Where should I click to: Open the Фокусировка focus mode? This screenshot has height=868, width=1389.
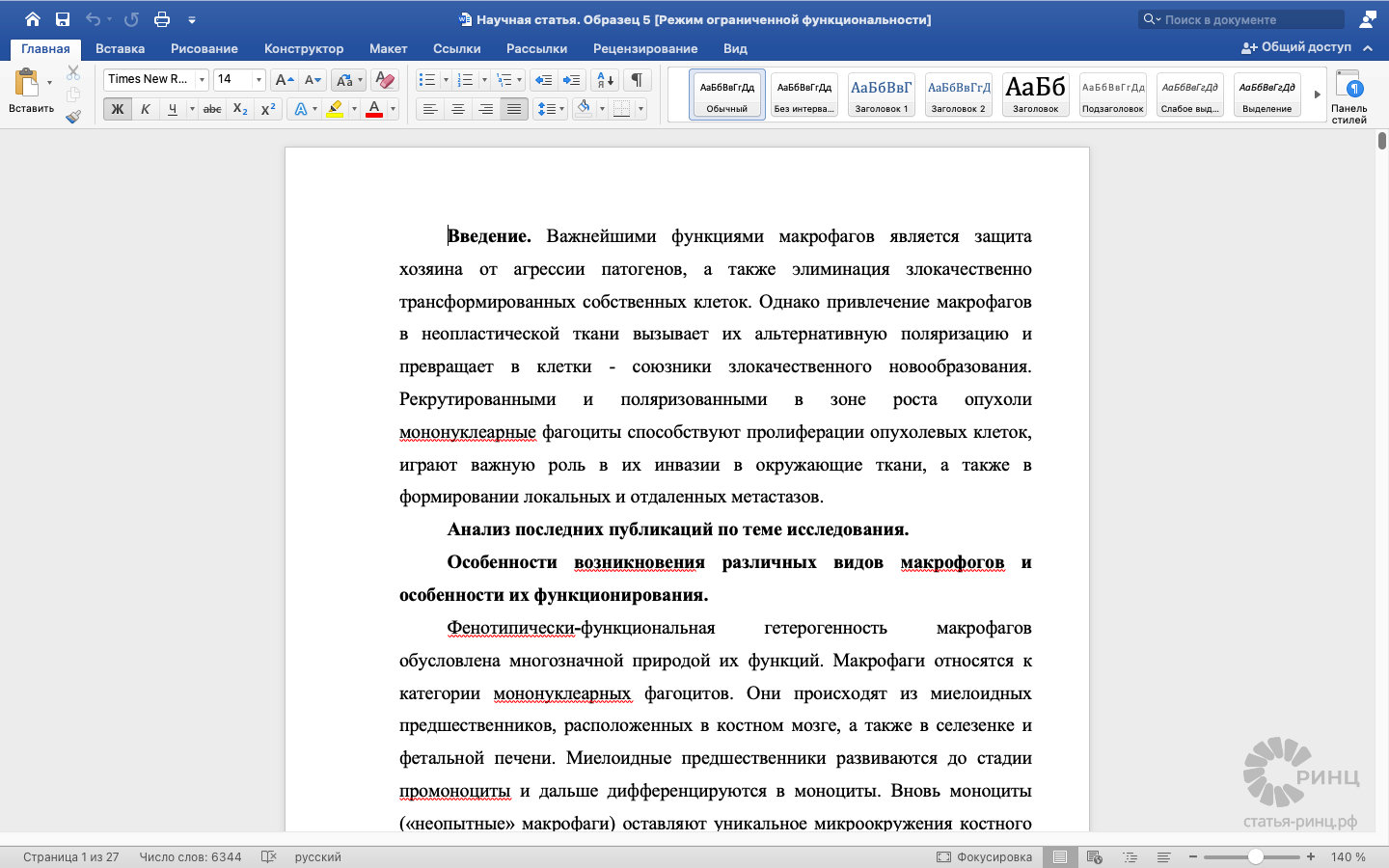(985, 856)
